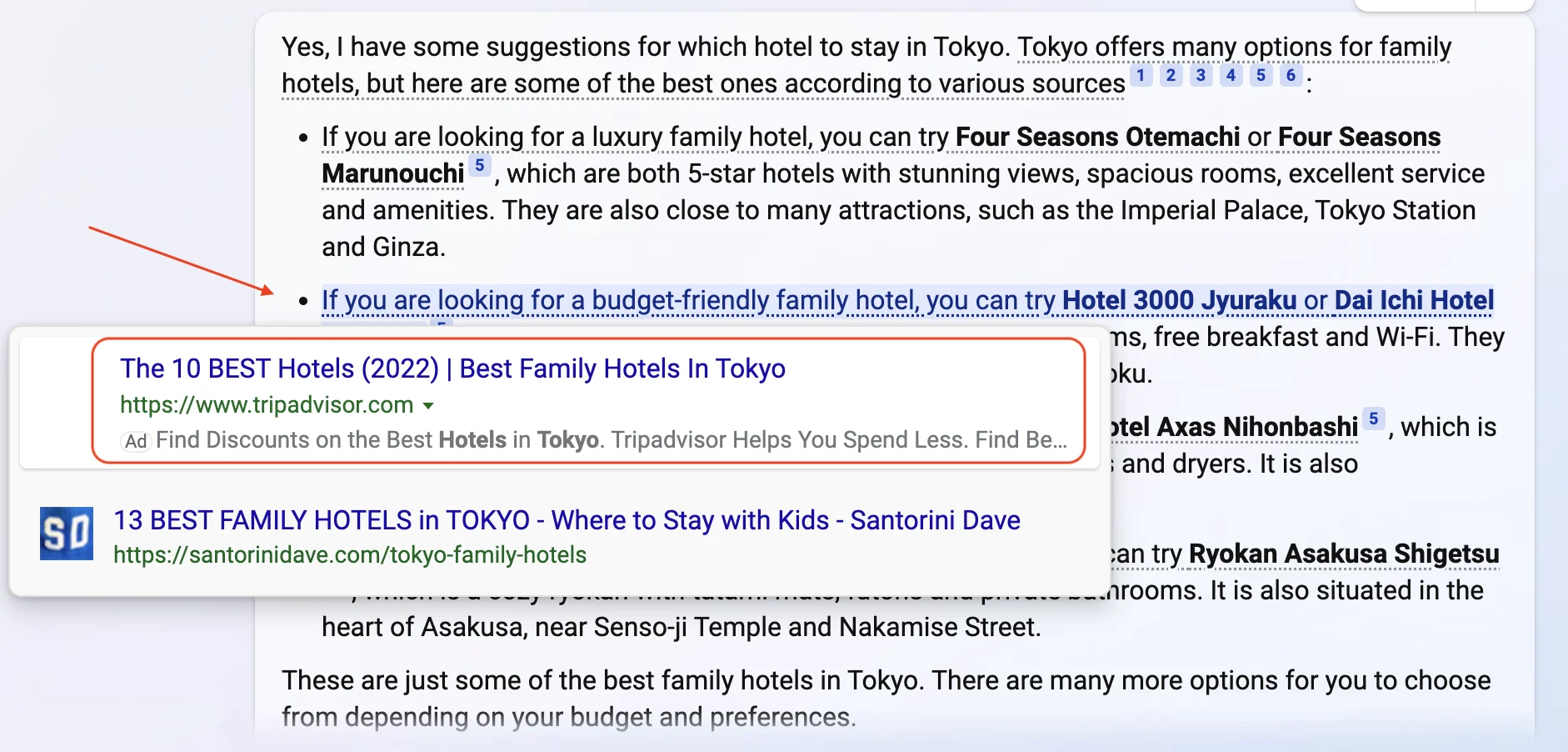This screenshot has height=752, width=1568.
Task: Click citation badge 6 in intro
Action: tap(1291, 76)
